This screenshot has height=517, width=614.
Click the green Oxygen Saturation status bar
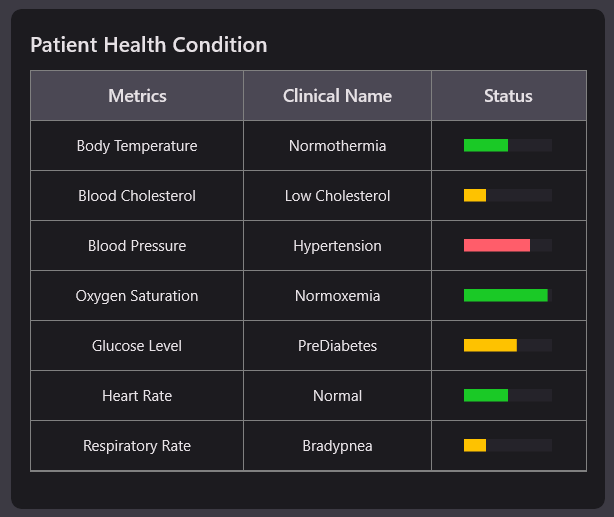tap(505, 296)
